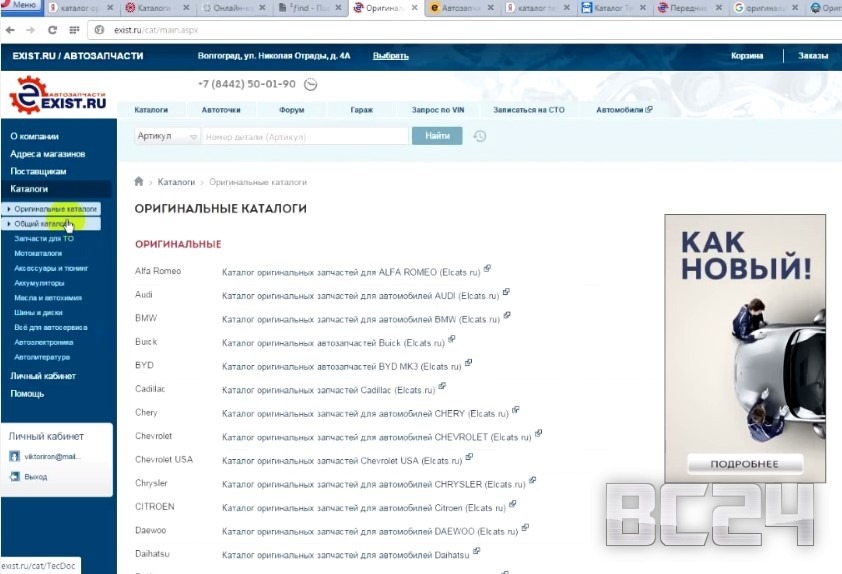
Task: Click Подробнее button on the ad banner
Action: [x=745, y=464]
